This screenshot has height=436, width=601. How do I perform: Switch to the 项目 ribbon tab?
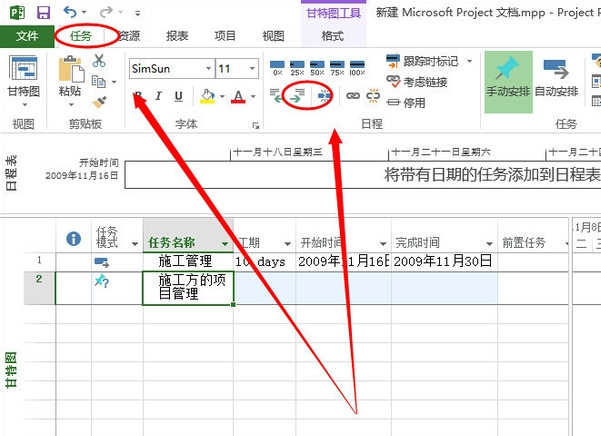225,36
